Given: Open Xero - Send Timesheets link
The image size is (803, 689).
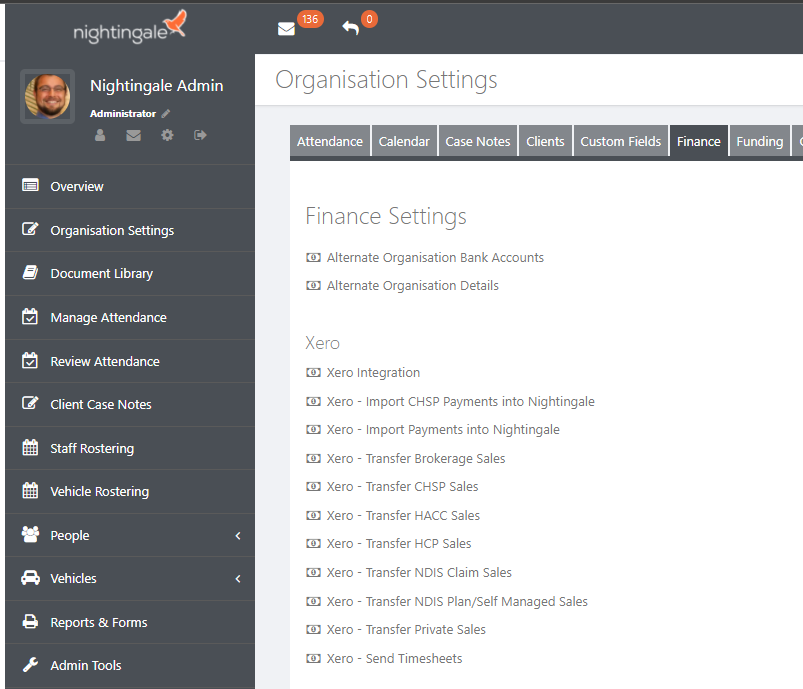Looking at the screenshot, I should pos(394,658).
